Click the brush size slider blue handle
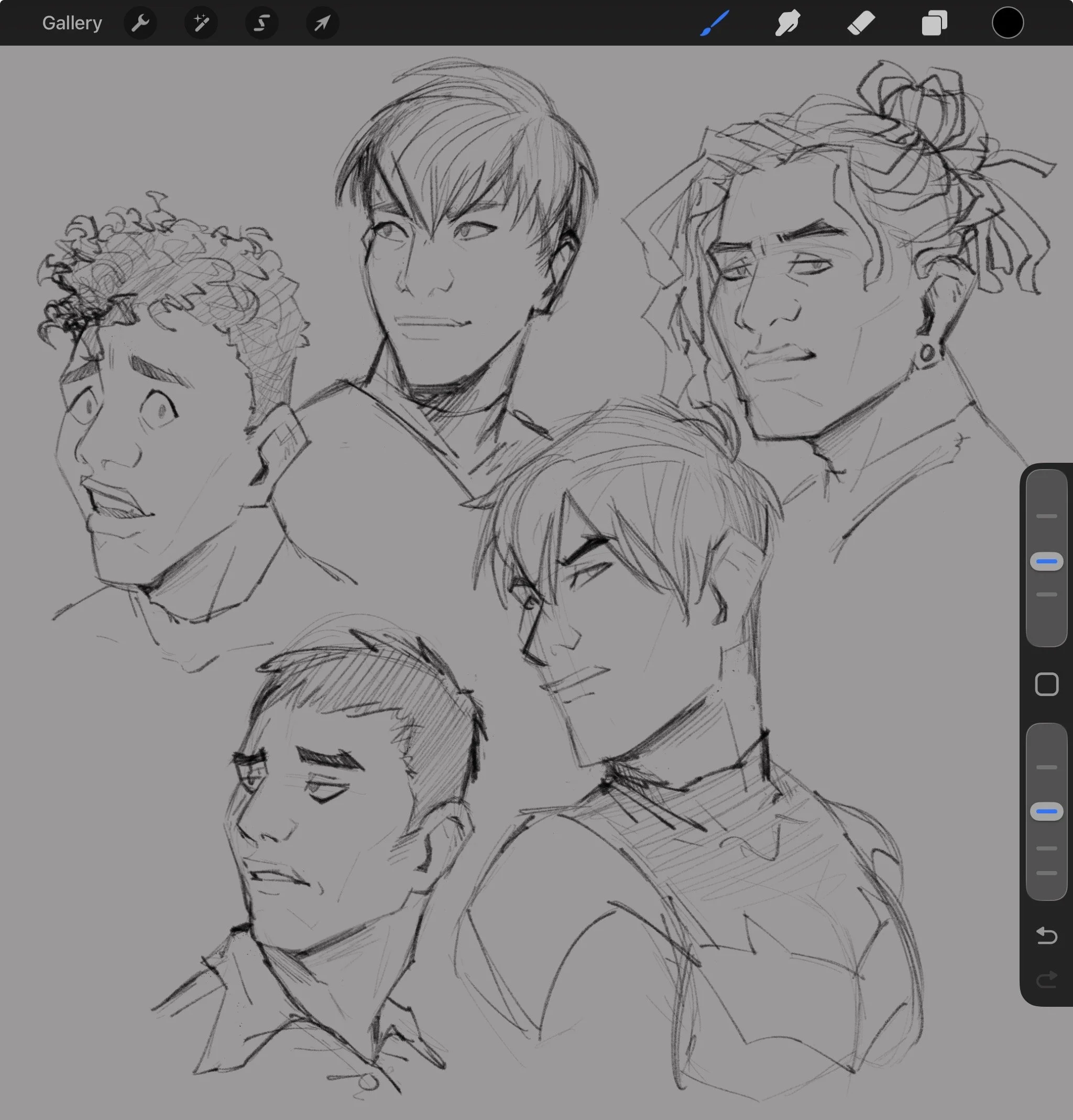Viewport: 1073px width, 1120px height. [x=1046, y=561]
